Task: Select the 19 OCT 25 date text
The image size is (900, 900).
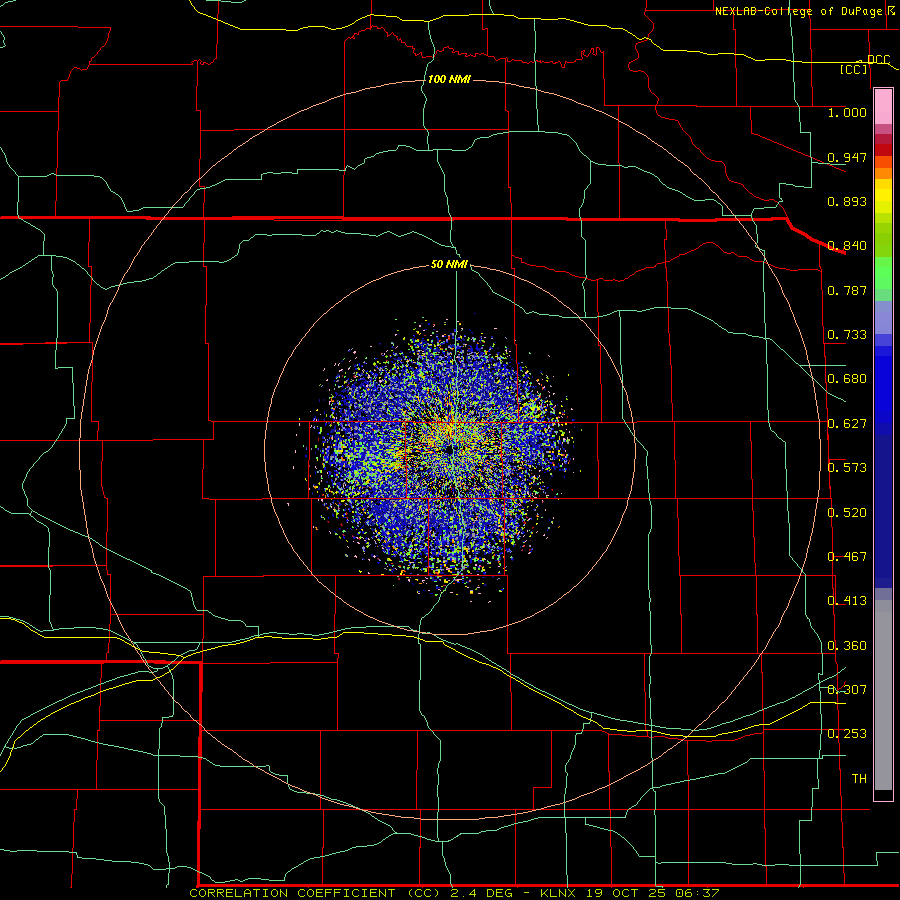Action: (626, 893)
